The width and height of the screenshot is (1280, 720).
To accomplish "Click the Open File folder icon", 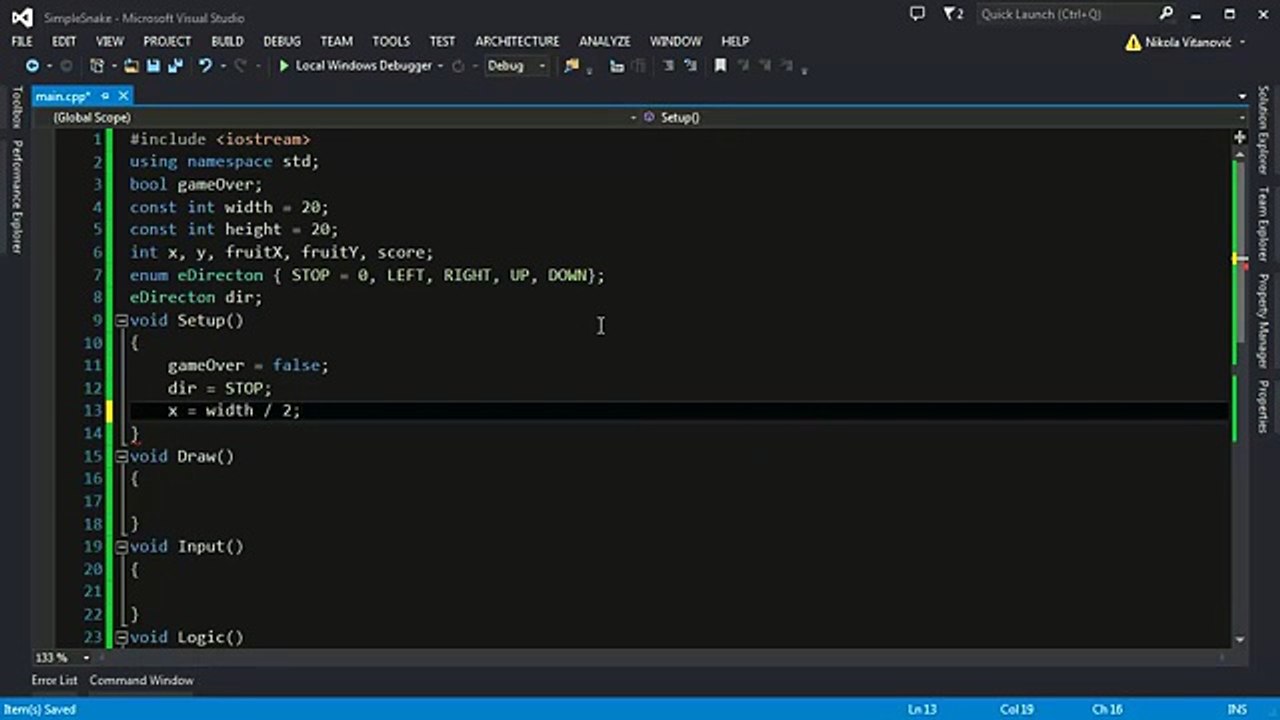I will click(x=132, y=66).
